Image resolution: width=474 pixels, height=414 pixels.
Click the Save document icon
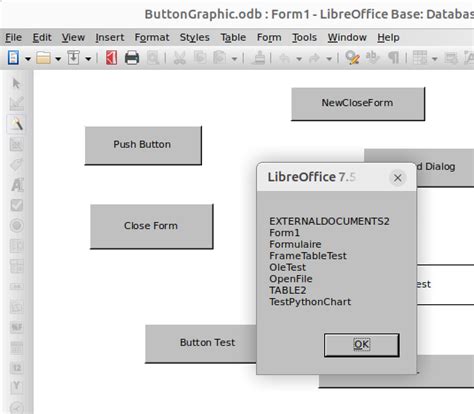coord(73,58)
